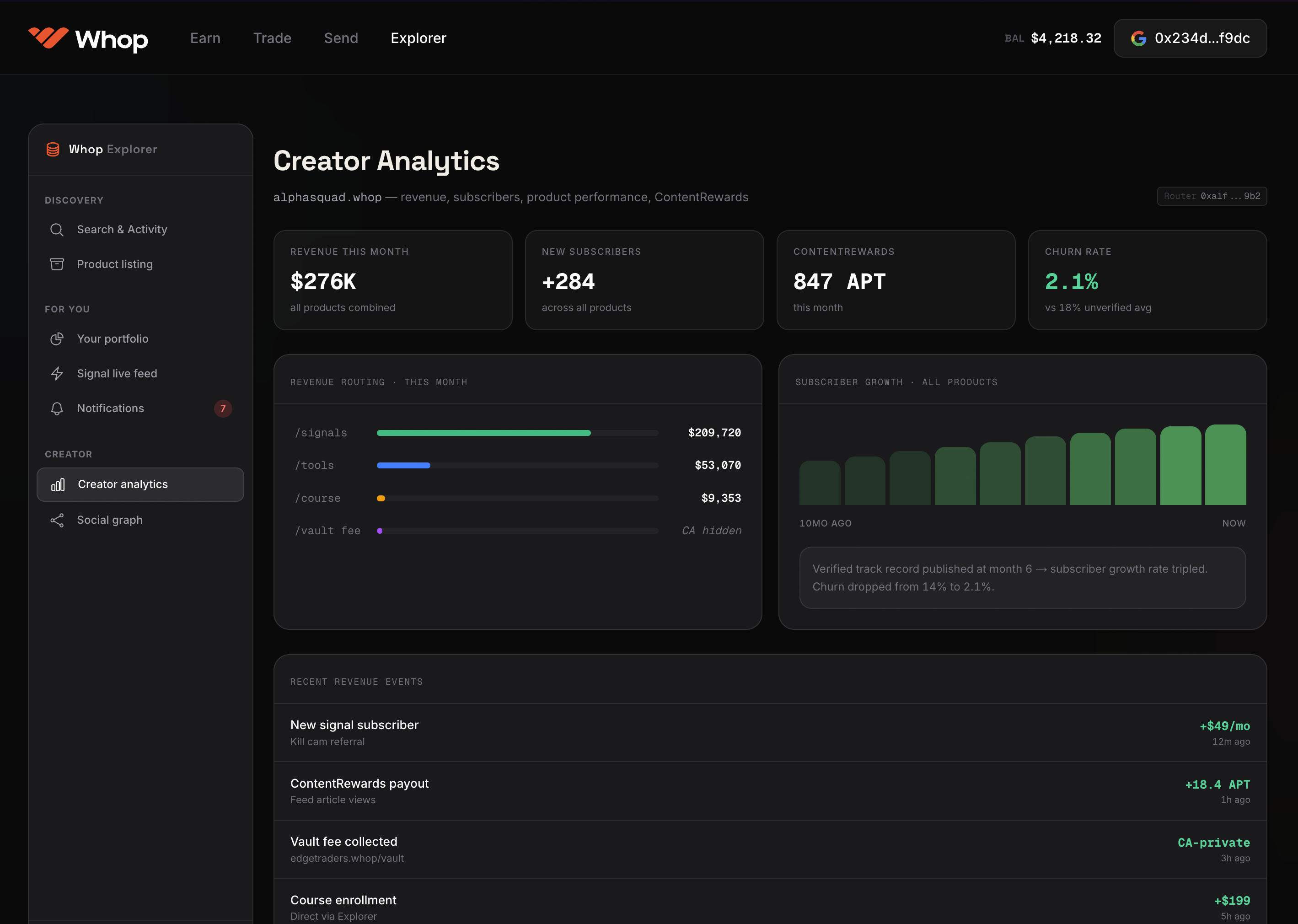Screen dimensions: 1298x924
Task: Open Your portfolio
Action: [140, 338]
